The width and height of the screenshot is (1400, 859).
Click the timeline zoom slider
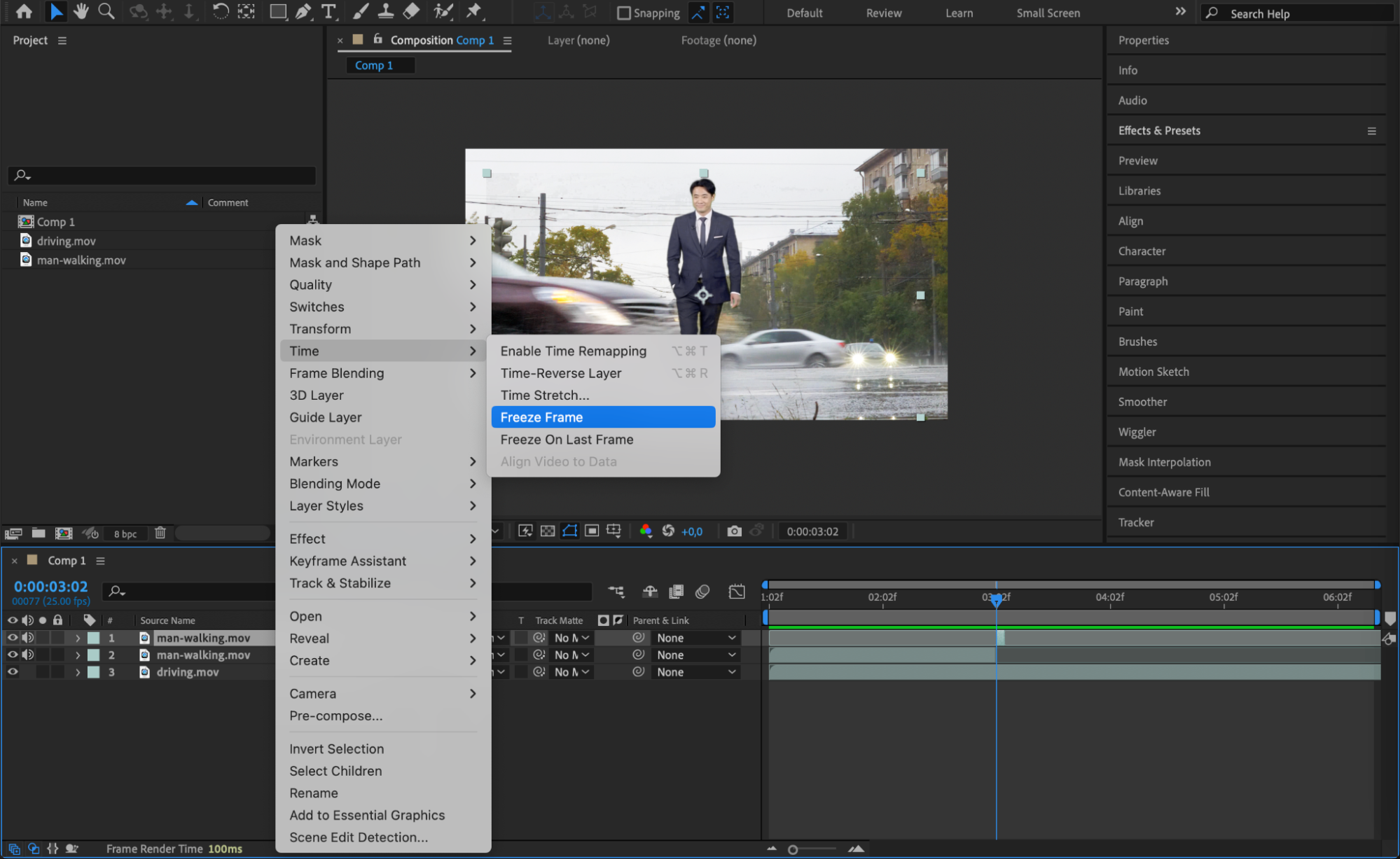coord(793,849)
